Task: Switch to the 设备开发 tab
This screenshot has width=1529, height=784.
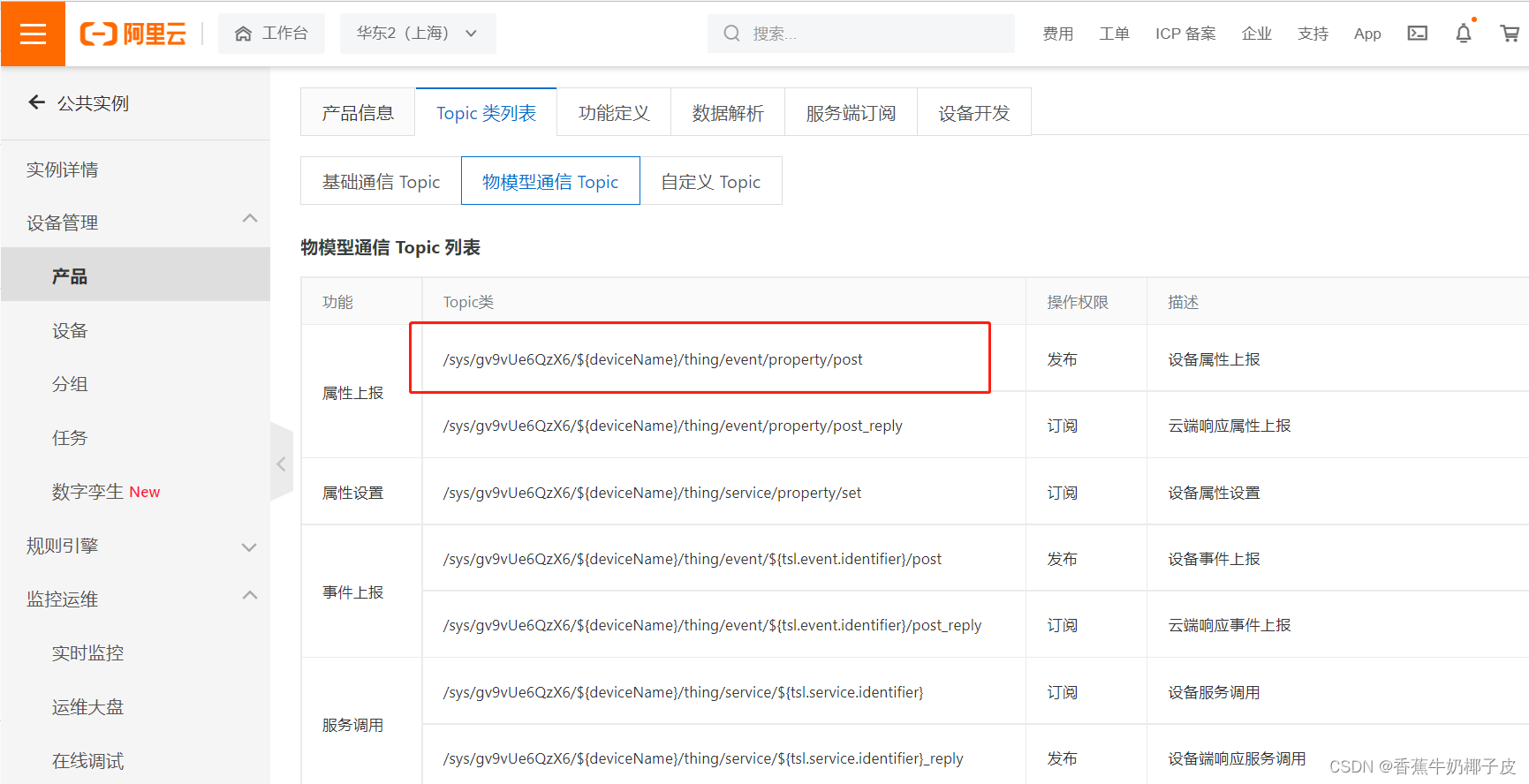Action: click(x=973, y=112)
